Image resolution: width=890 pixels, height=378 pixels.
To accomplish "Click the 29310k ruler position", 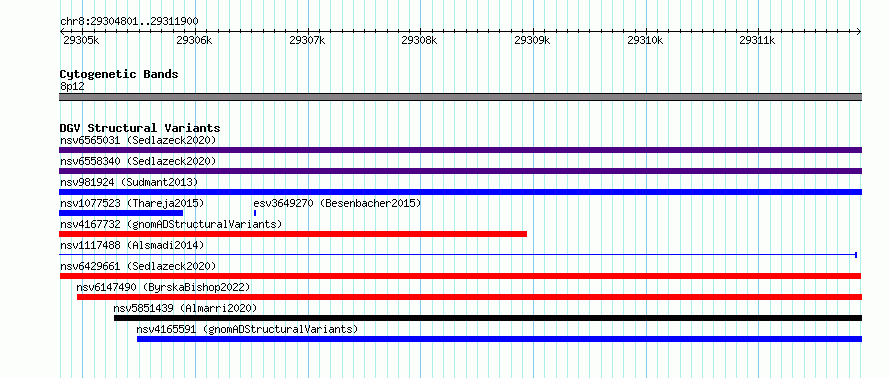I will point(645,40).
